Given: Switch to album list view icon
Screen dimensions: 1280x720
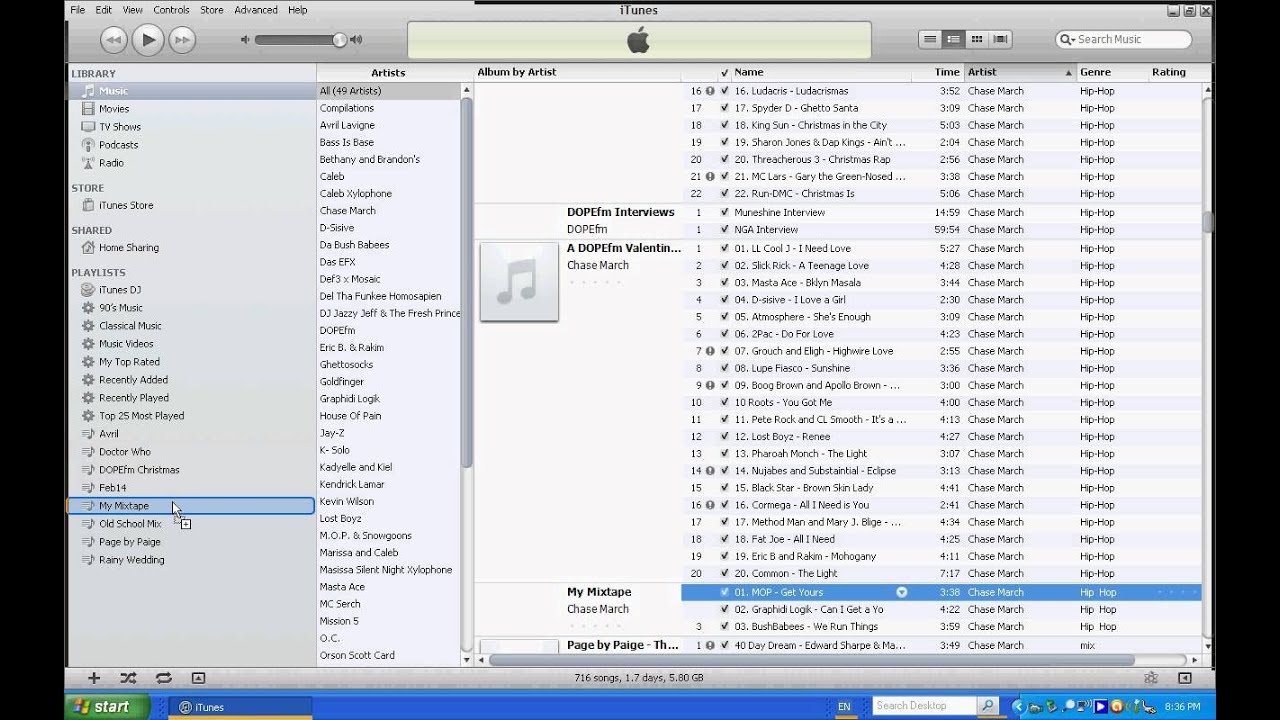Looking at the screenshot, I should coord(954,39).
